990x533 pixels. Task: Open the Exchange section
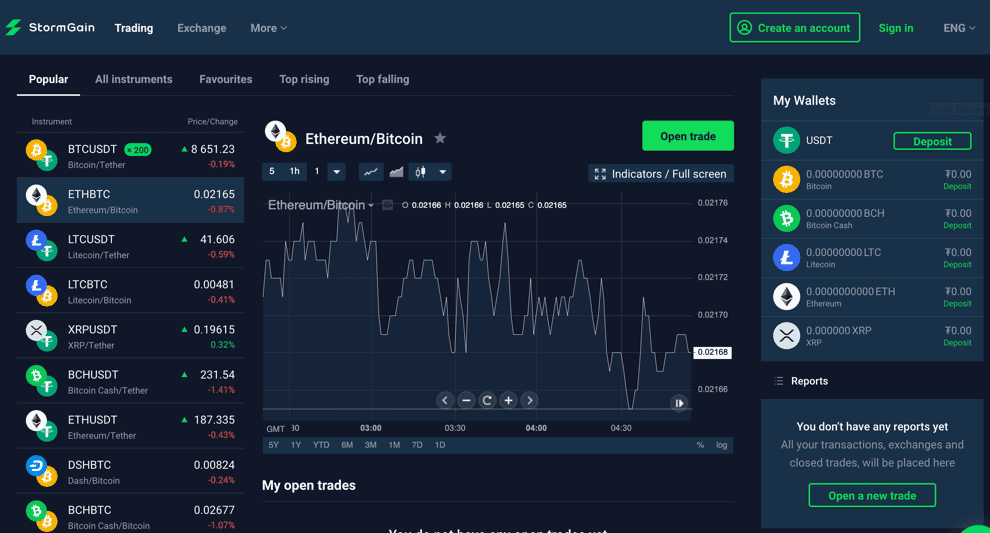click(201, 28)
